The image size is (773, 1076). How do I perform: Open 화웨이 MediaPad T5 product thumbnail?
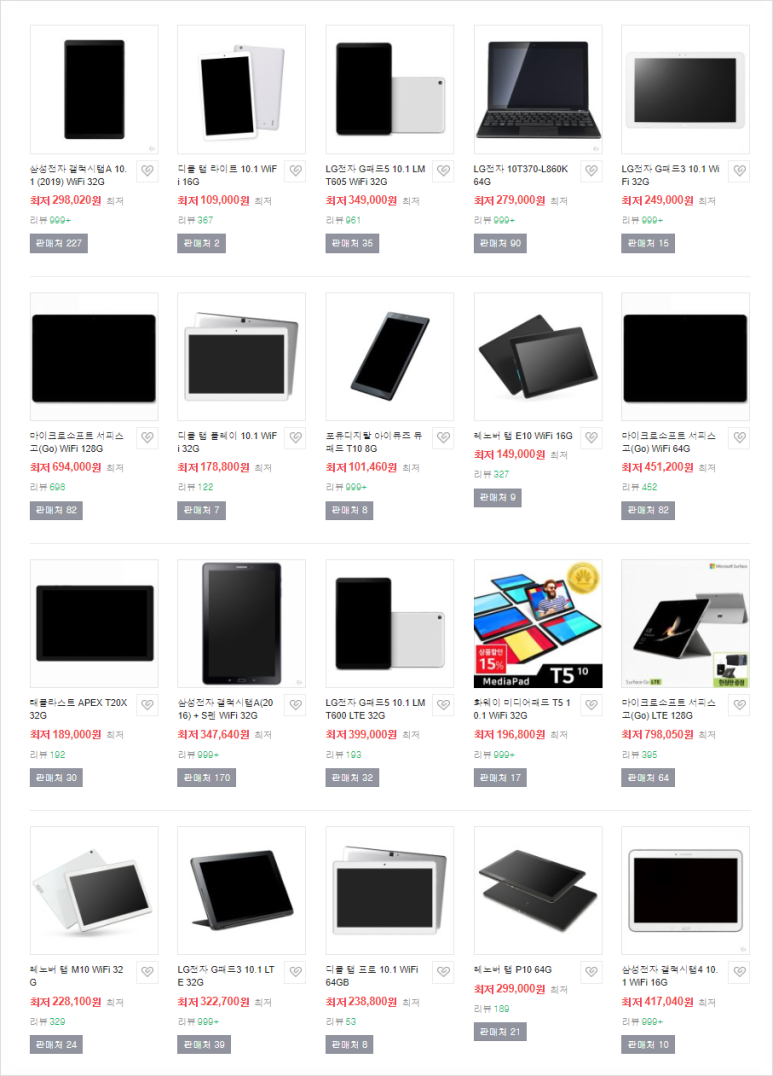point(538,624)
